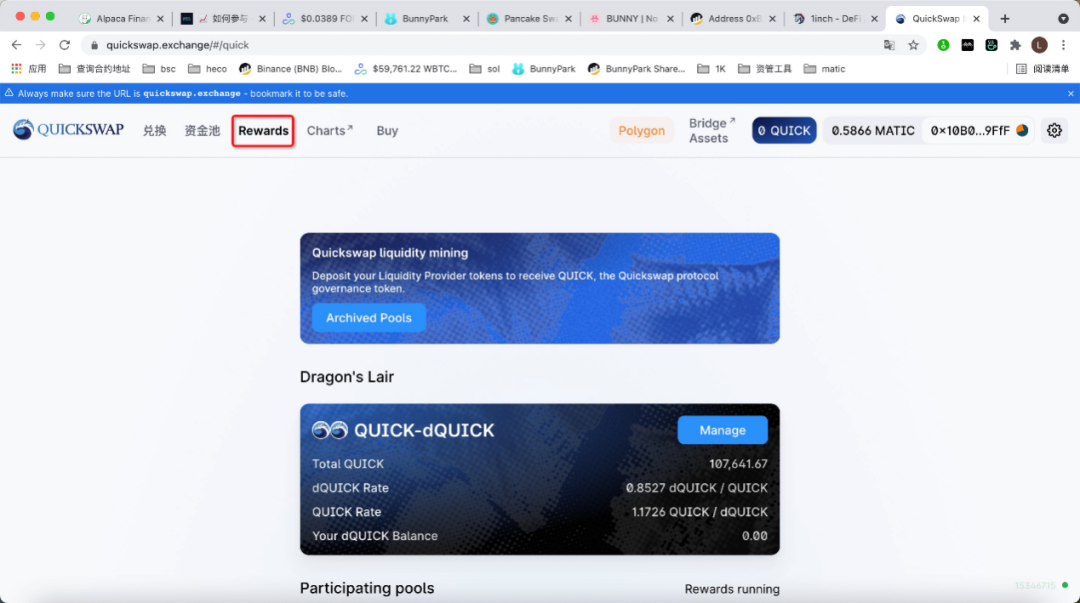Open the 1K bookmarks folder

[712, 69]
